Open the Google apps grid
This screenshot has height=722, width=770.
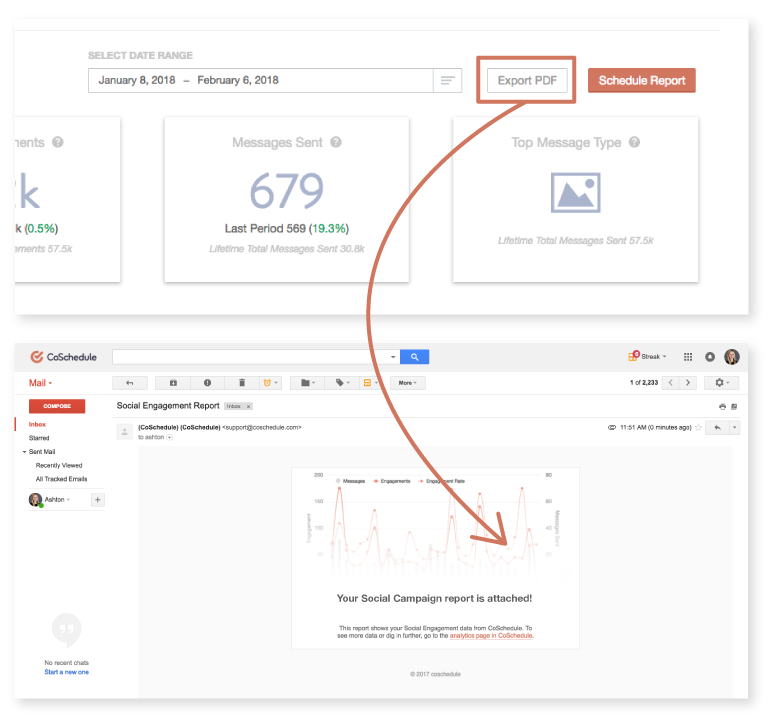click(x=688, y=357)
